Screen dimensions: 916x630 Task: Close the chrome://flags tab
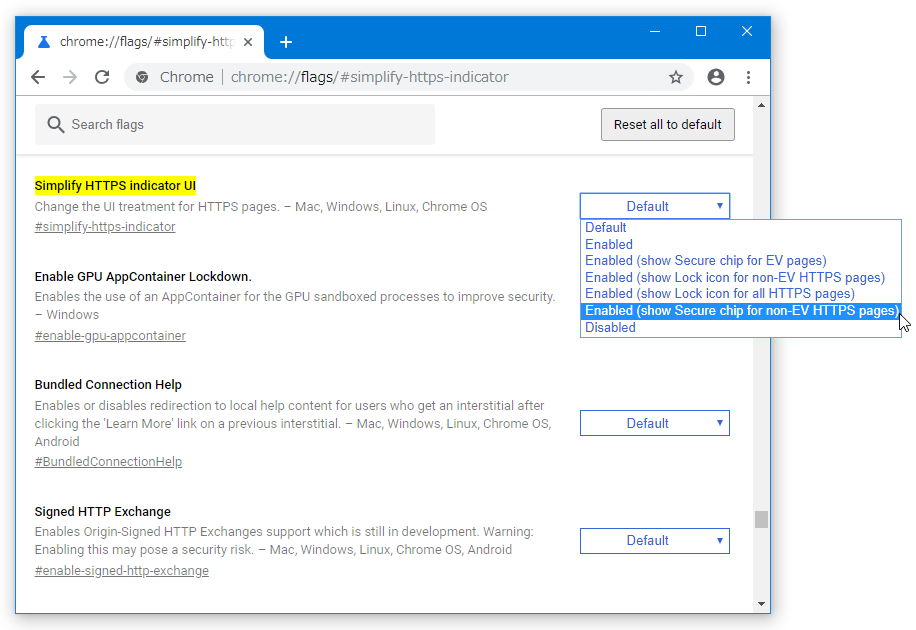click(x=248, y=42)
